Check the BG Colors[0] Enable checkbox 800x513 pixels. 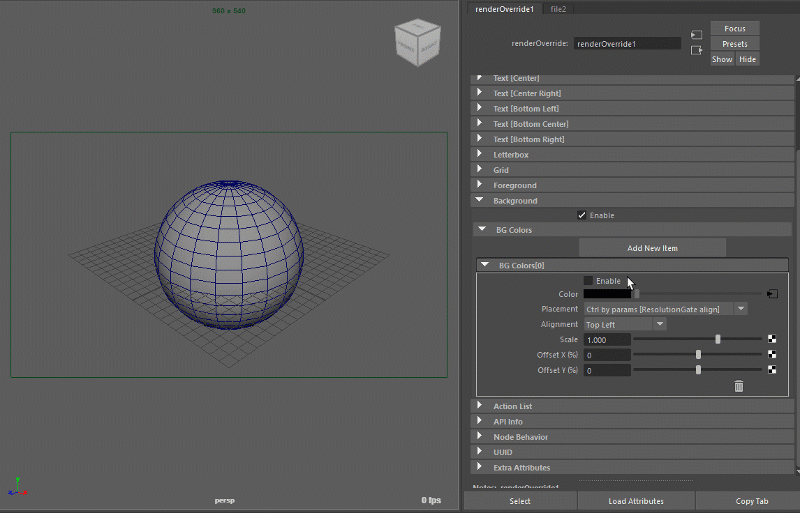(x=588, y=281)
